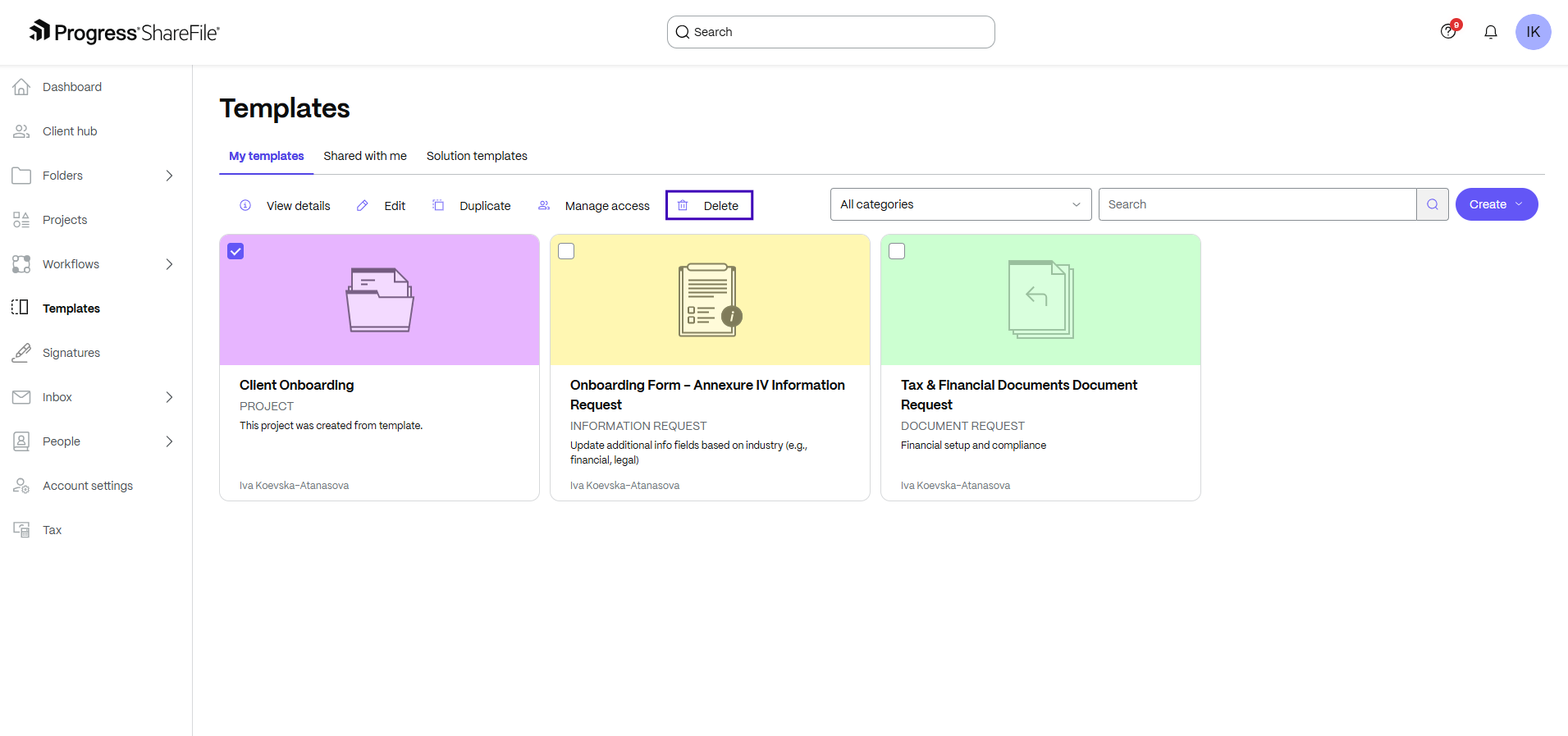This screenshot has width=1568, height=736.
Task: Open the Client Onboarding template title
Action: 297,385
